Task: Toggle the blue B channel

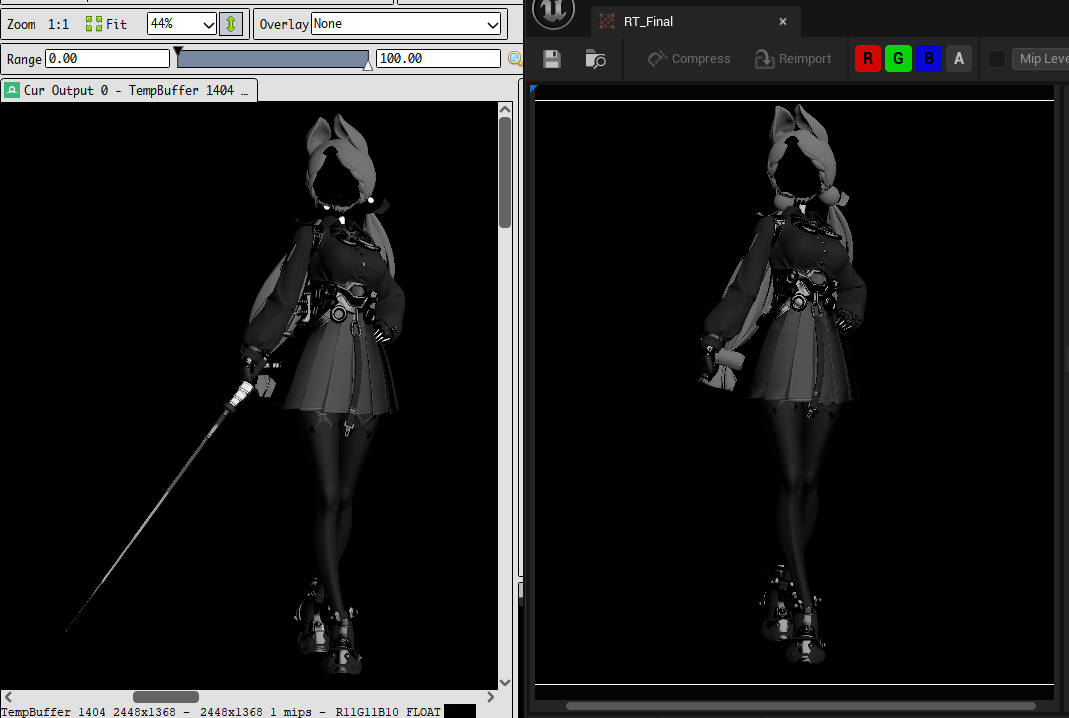Action: point(928,59)
